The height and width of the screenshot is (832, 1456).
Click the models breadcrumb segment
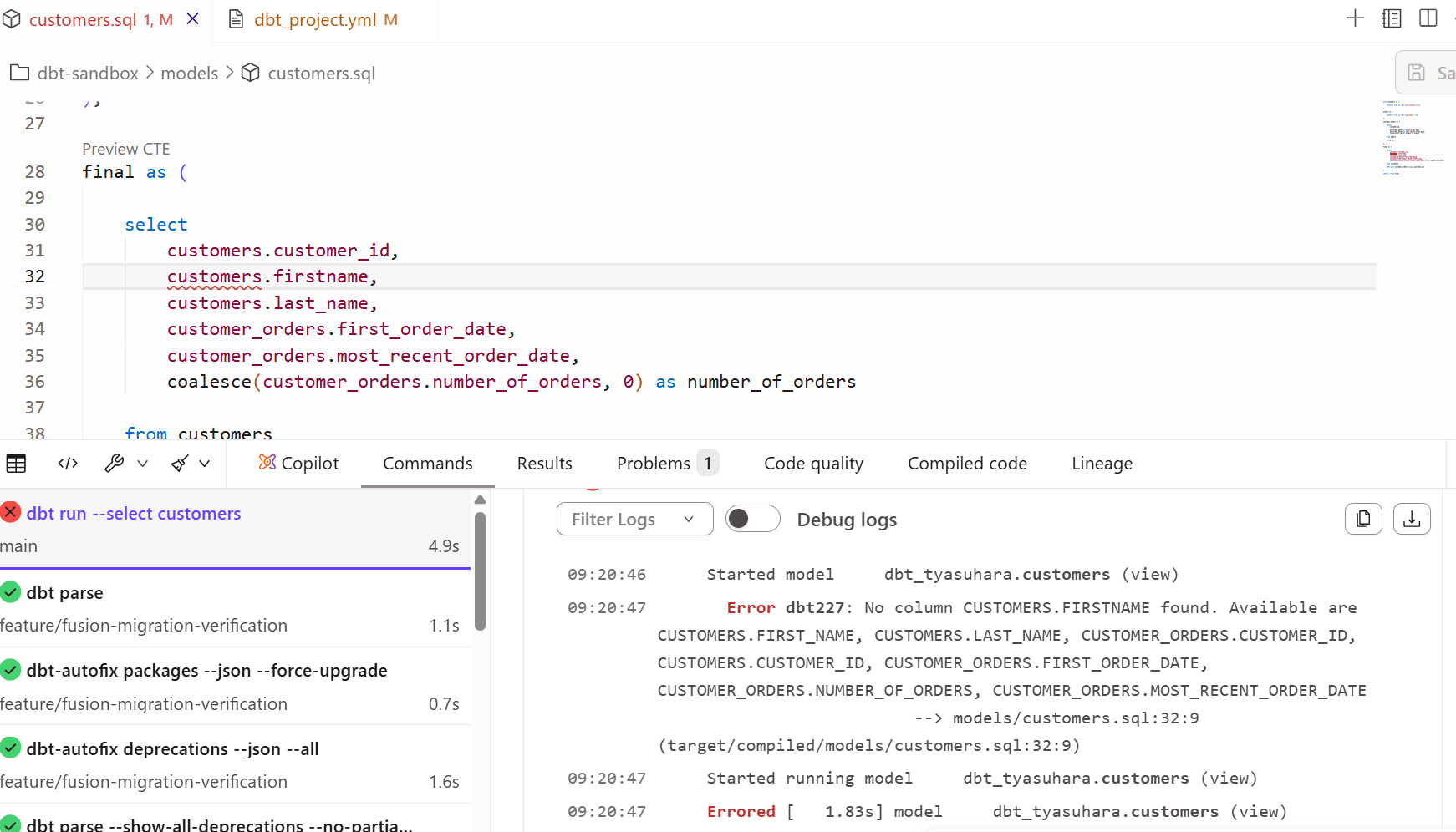(x=190, y=74)
